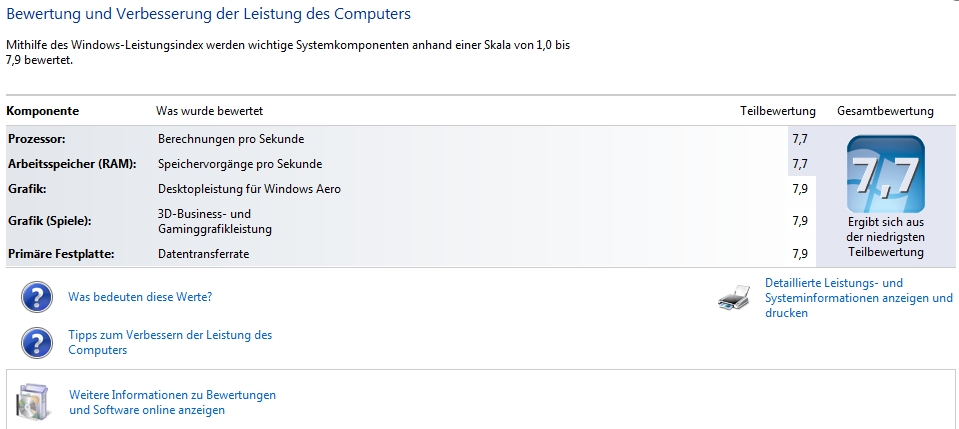Click the 'Was wurde bewertet' column header

coord(210,111)
